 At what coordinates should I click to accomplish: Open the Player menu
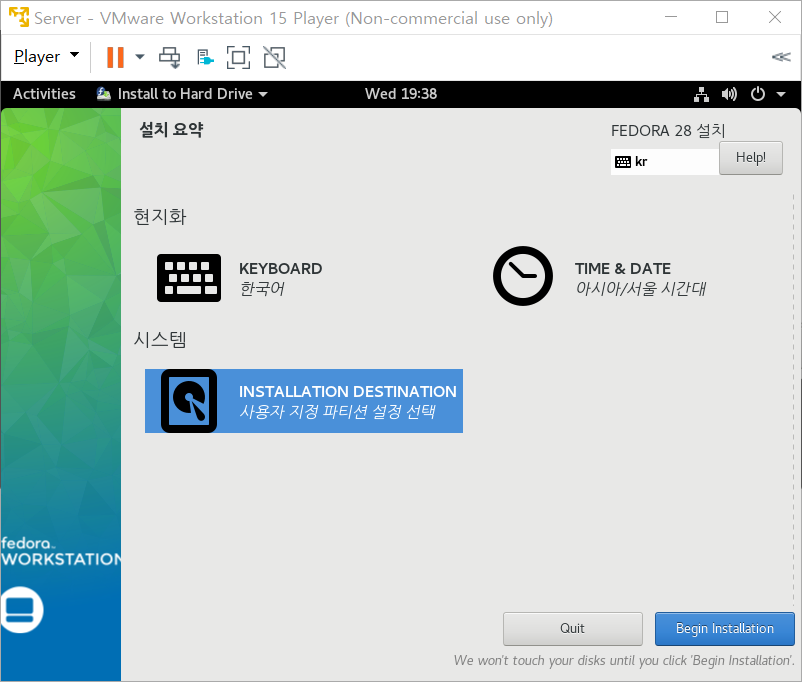click(46, 56)
